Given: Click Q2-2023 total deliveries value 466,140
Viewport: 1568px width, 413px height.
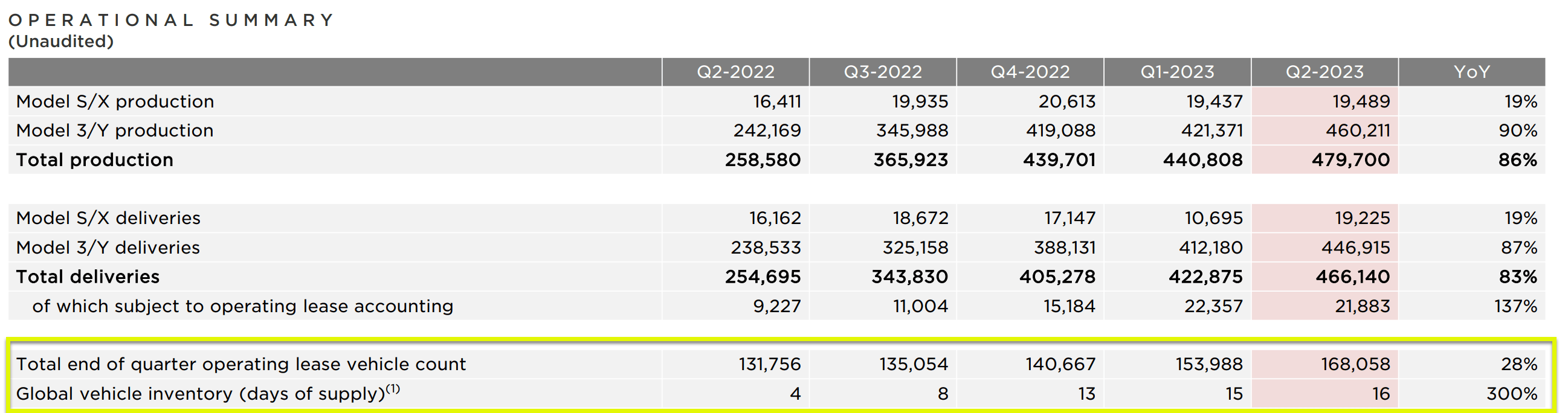Looking at the screenshot, I should pyautogui.click(x=1352, y=277).
